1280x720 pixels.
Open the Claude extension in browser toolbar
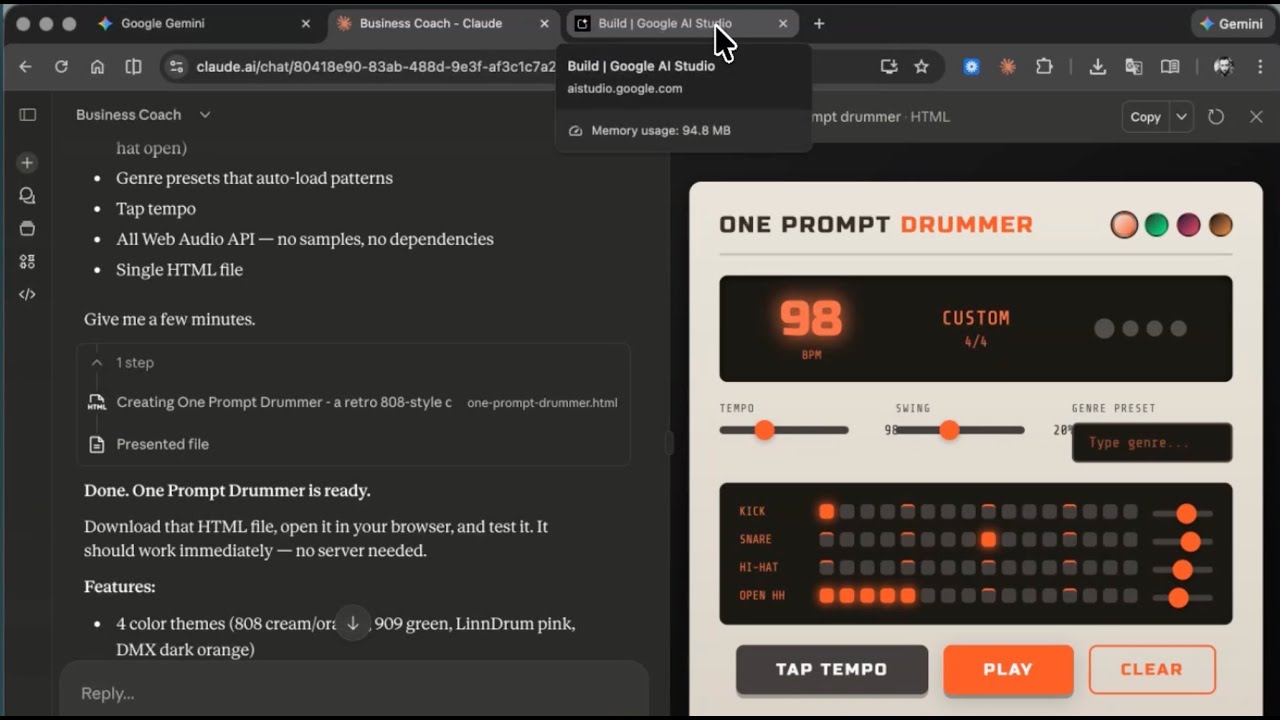point(1007,66)
